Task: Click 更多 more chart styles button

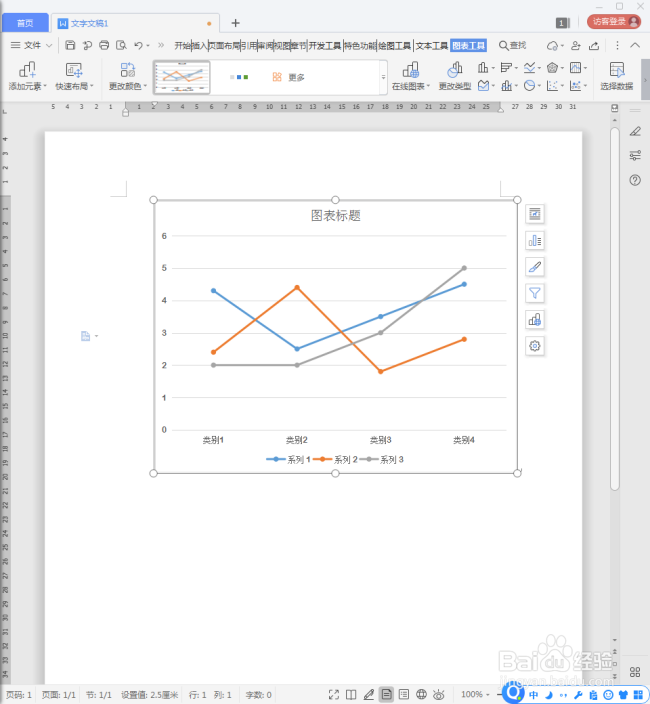Action: [289, 77]
